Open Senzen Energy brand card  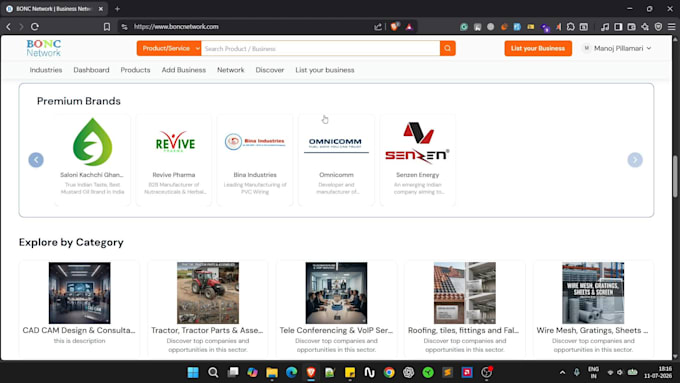coord(418,159)
